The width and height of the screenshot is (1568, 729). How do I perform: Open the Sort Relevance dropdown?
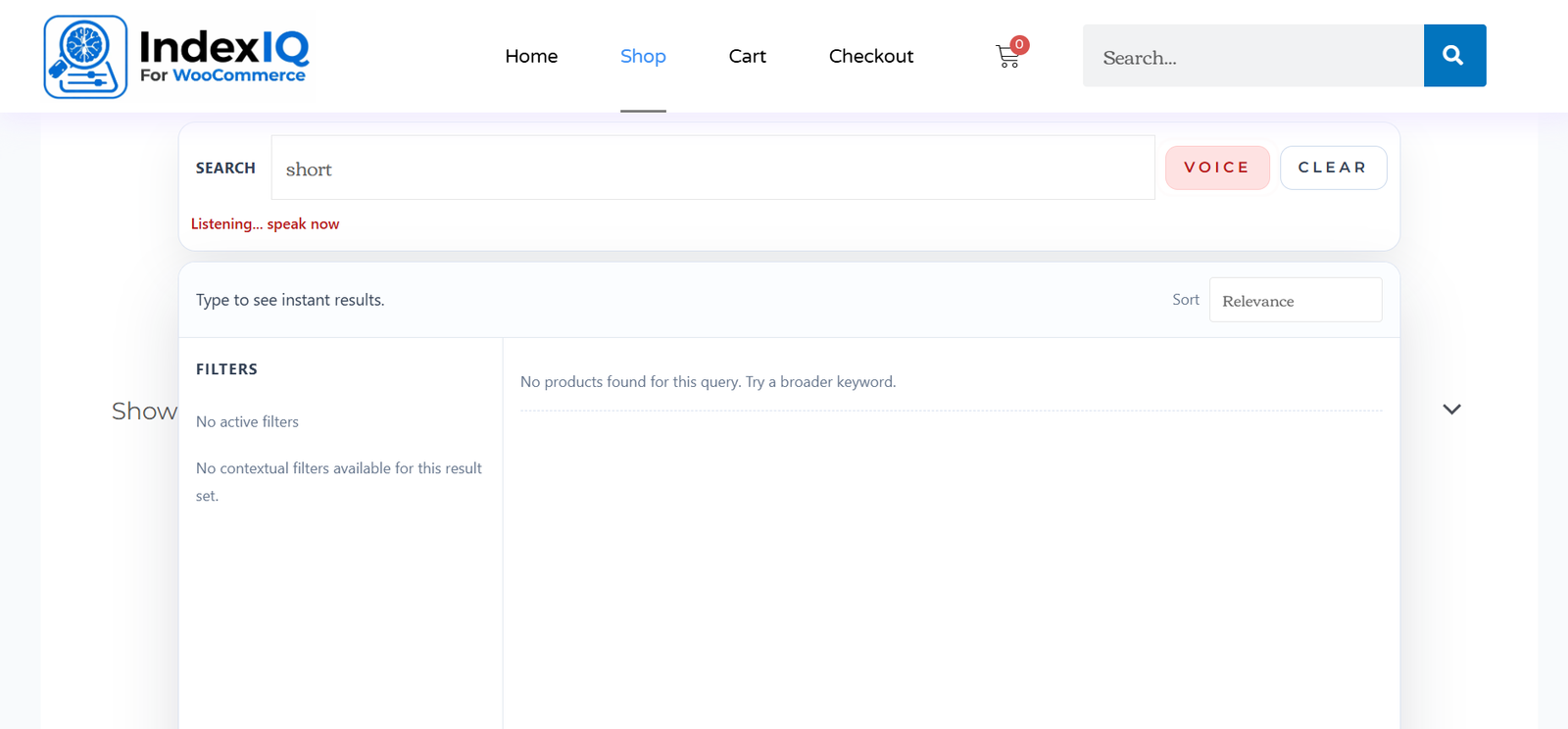click(x=1295, y=300)
